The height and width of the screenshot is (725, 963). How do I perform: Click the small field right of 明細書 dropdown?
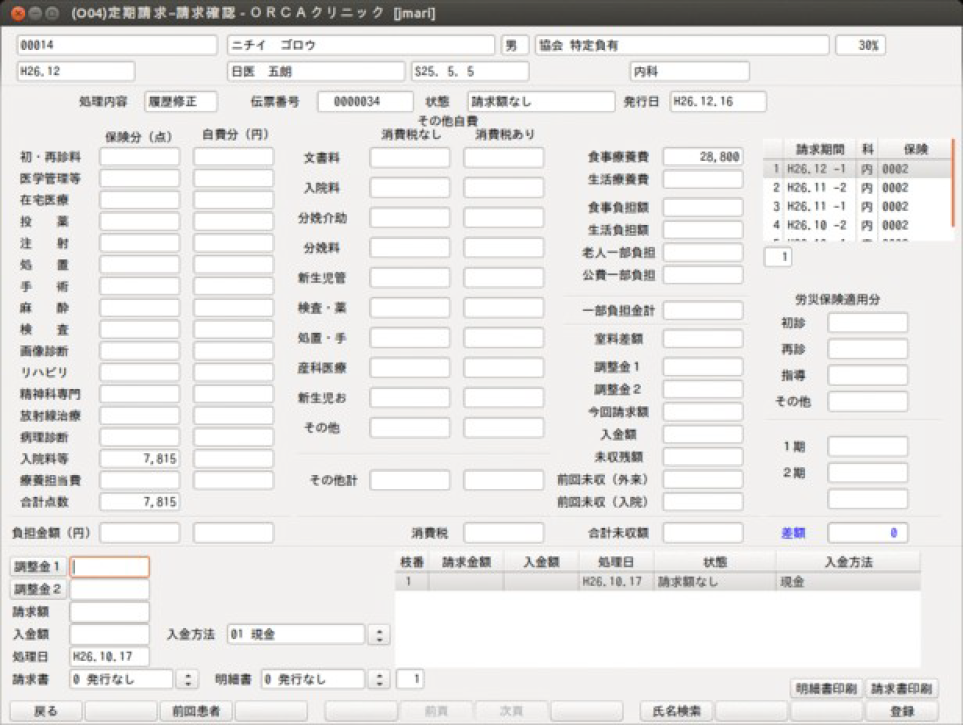point(410,679)
